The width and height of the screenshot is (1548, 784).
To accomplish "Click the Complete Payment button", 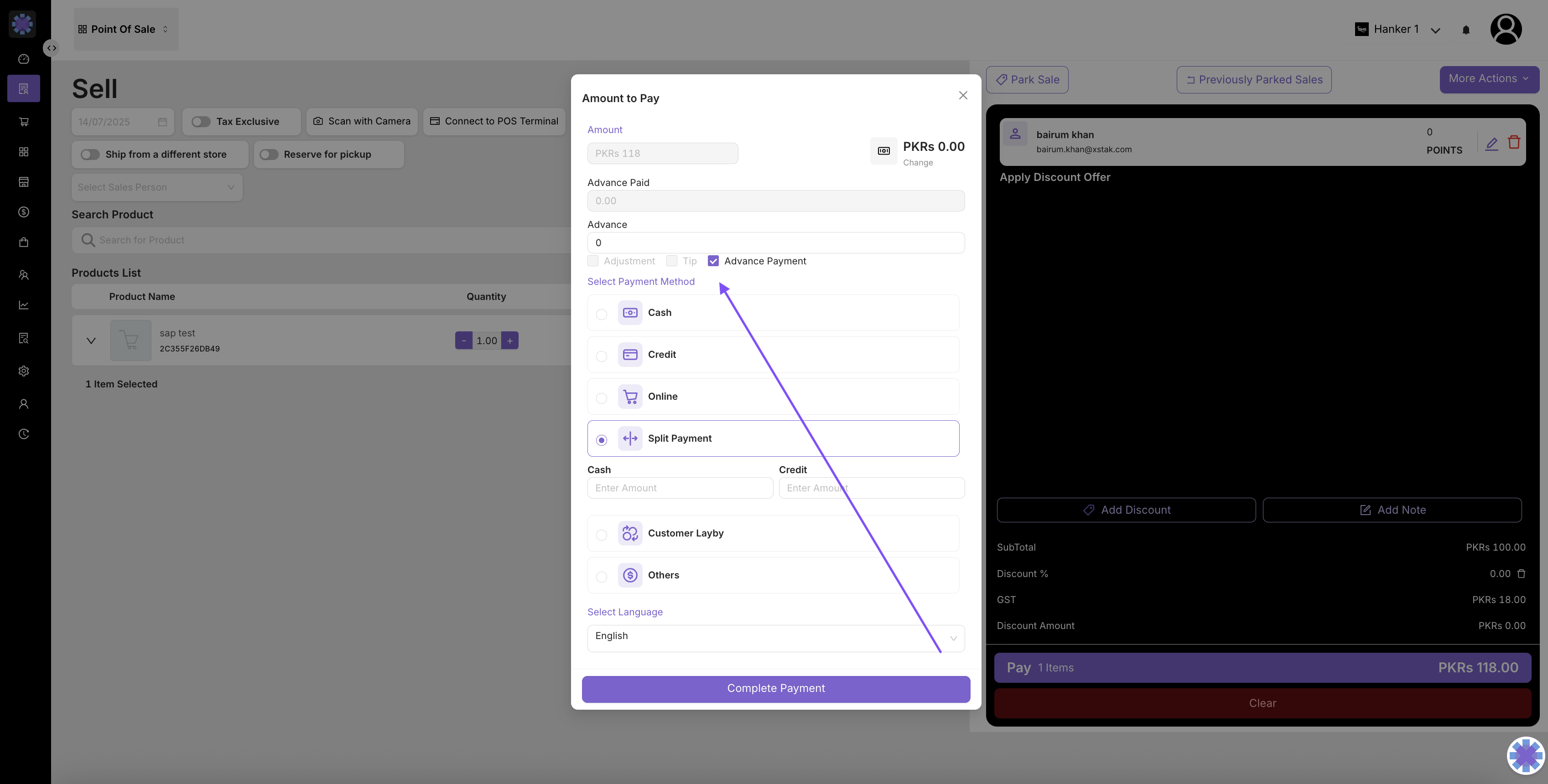I will coord(775,688).
